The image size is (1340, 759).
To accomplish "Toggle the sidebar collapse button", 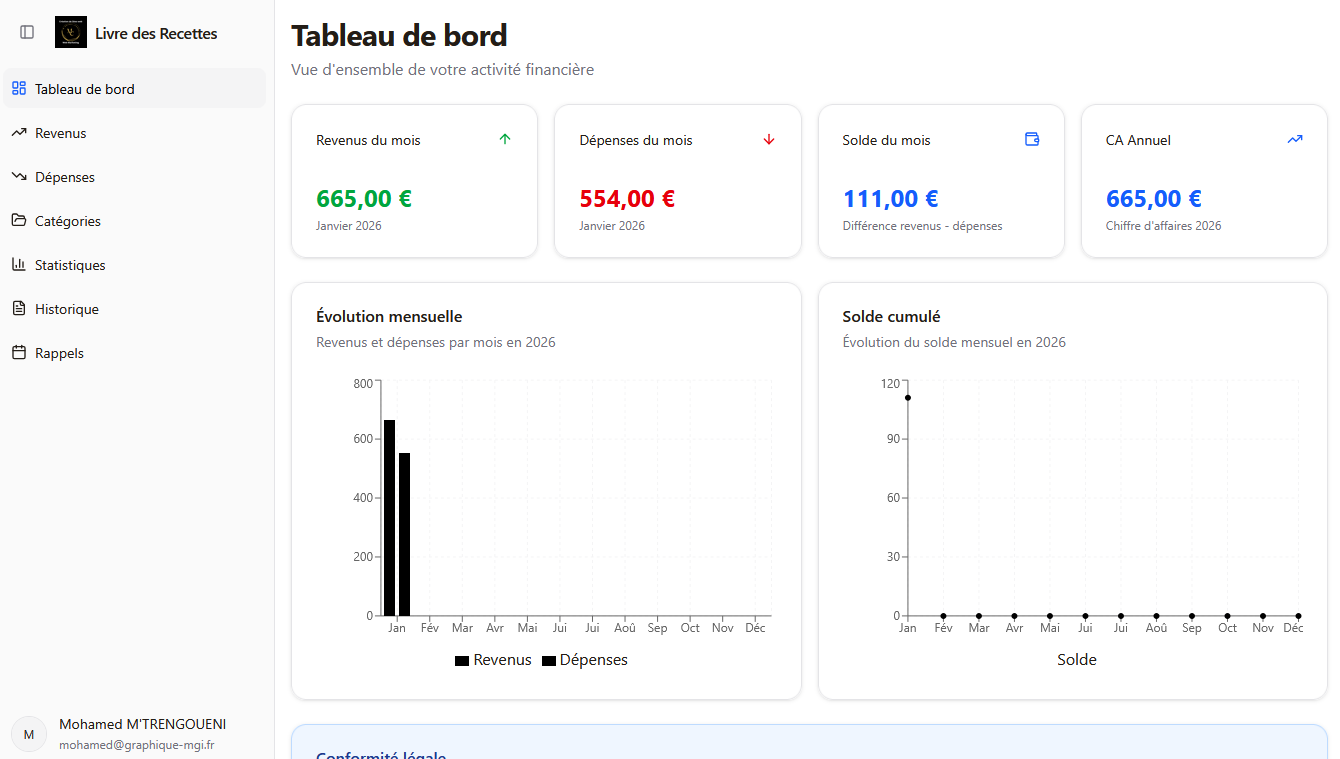I will point(27,32).
